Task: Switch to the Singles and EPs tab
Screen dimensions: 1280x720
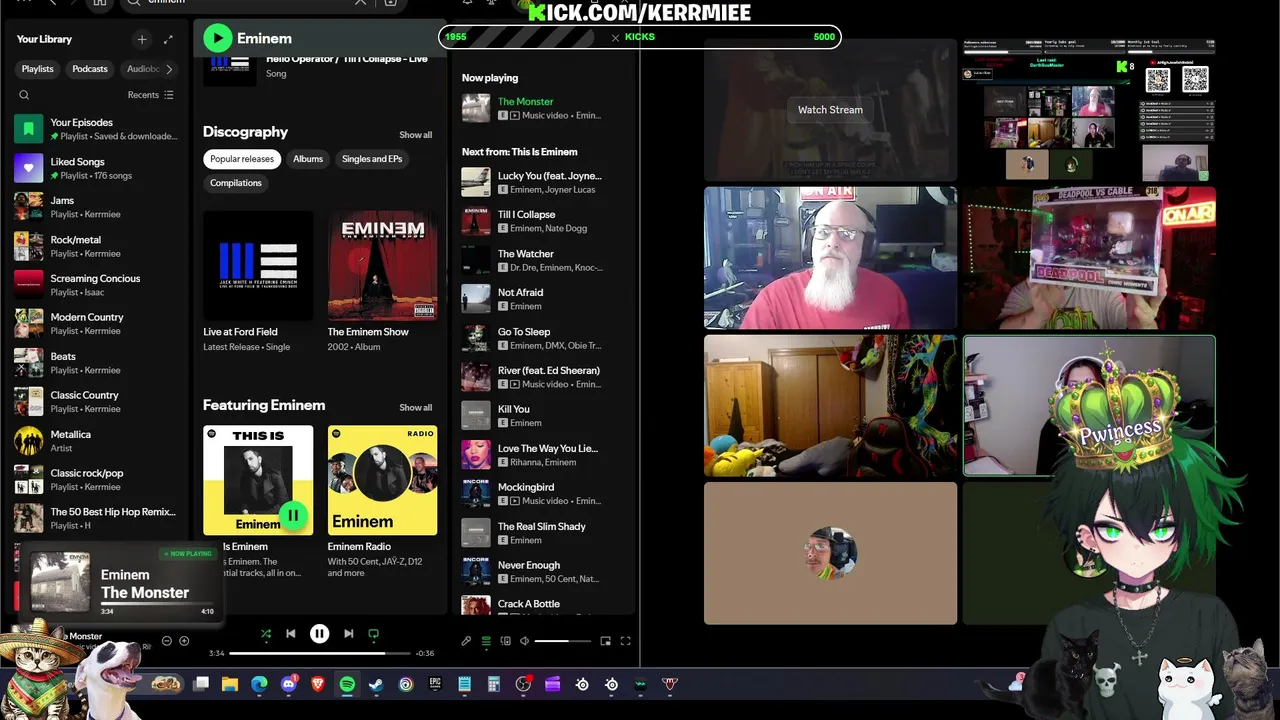Action: tap(372, 159)
